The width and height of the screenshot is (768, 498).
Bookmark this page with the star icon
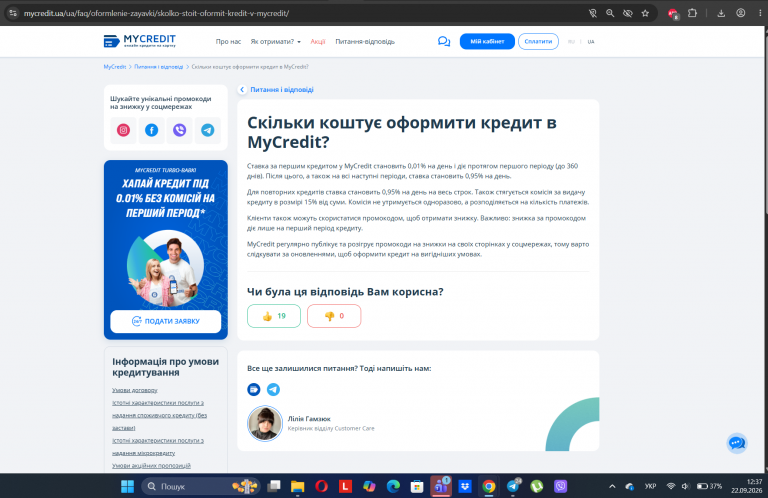(645, 13)
